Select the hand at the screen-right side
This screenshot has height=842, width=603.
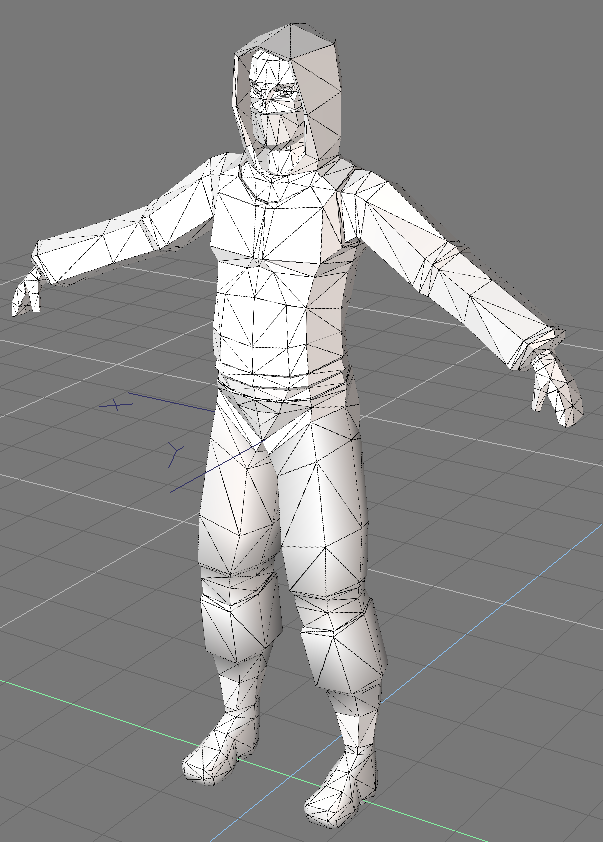[x=556, y=388]
